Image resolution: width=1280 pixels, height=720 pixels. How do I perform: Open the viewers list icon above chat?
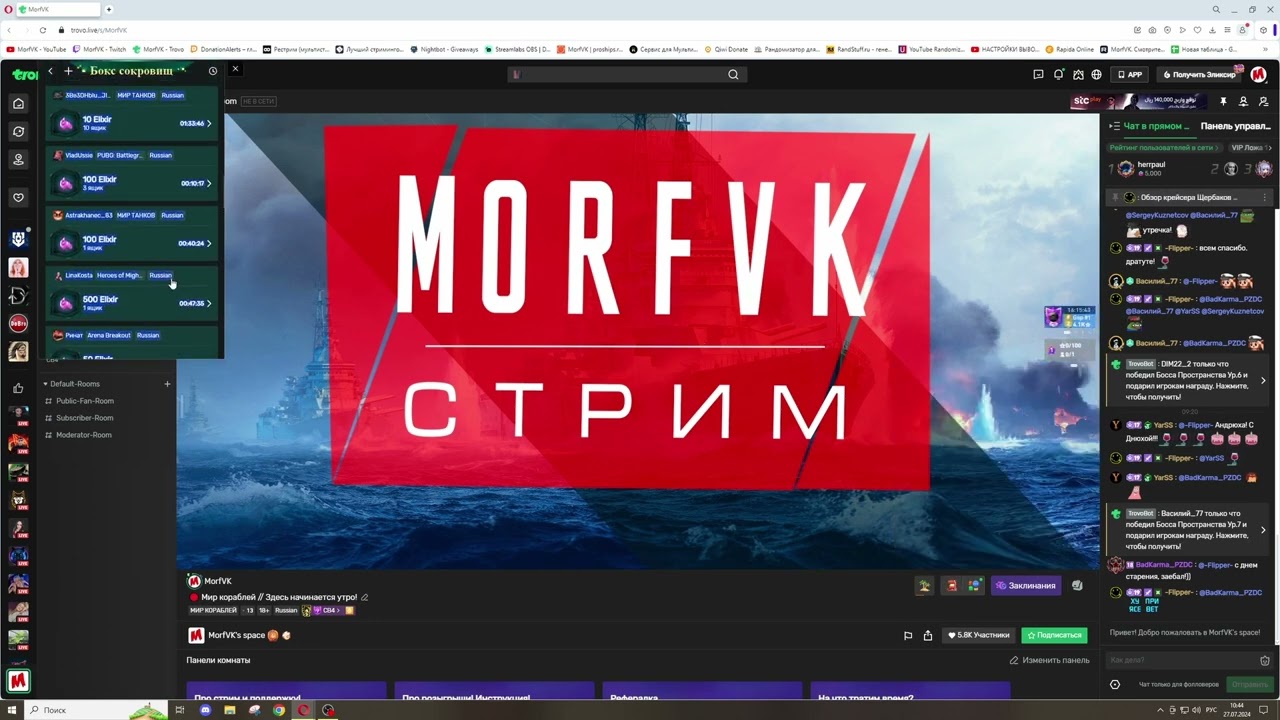tap(1243, 102)
